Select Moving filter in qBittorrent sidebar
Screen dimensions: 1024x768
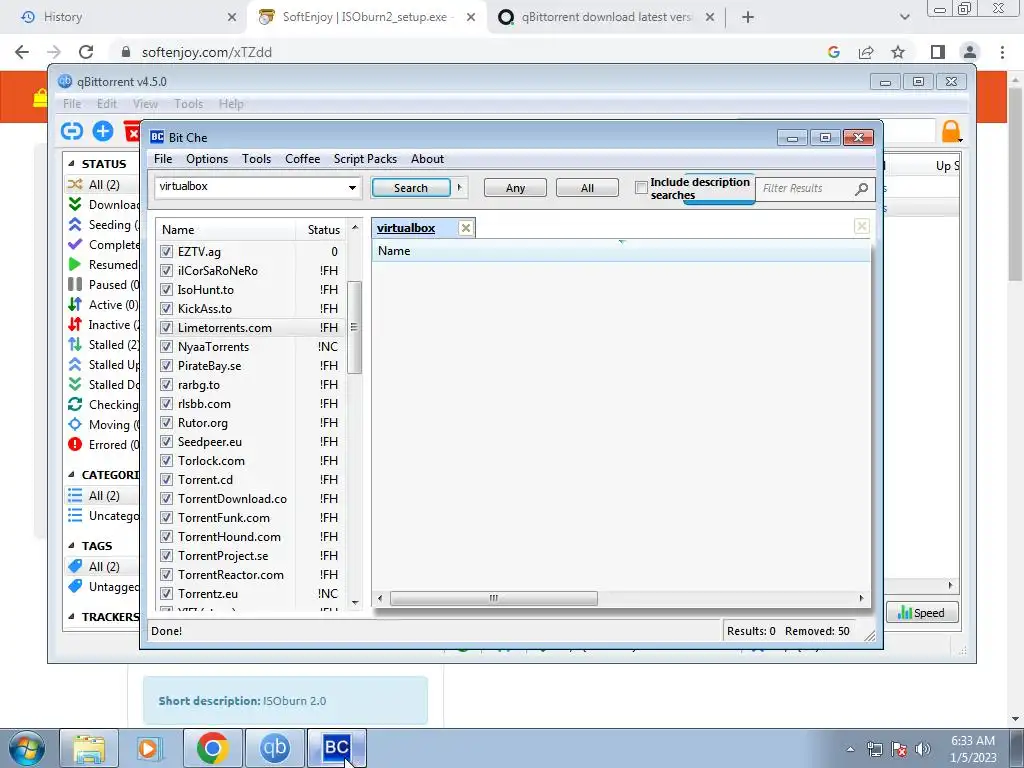click(x=103, y=424)
